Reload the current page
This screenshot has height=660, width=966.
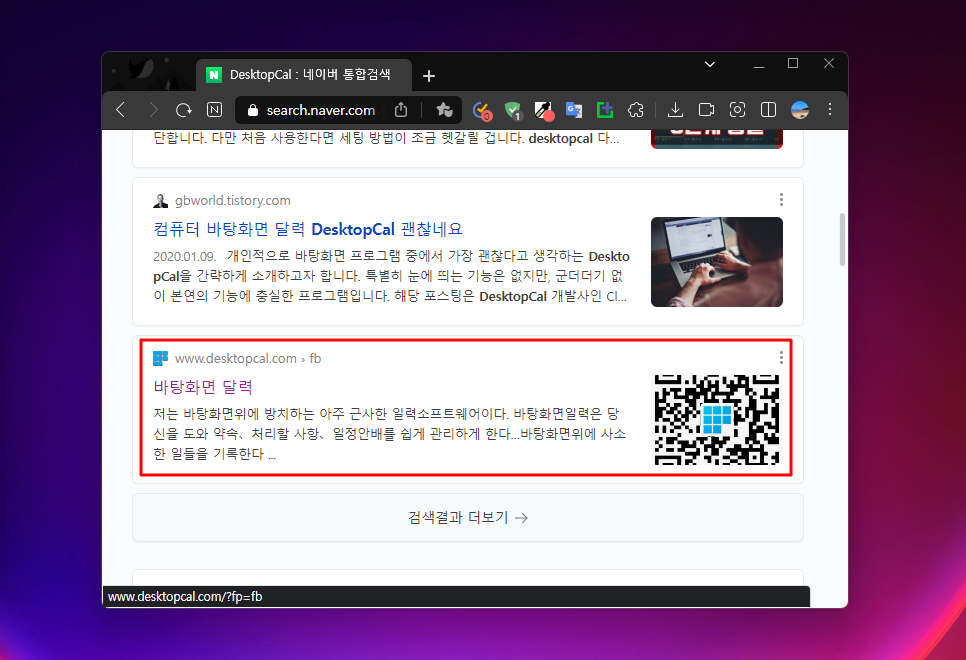[184, 110]
